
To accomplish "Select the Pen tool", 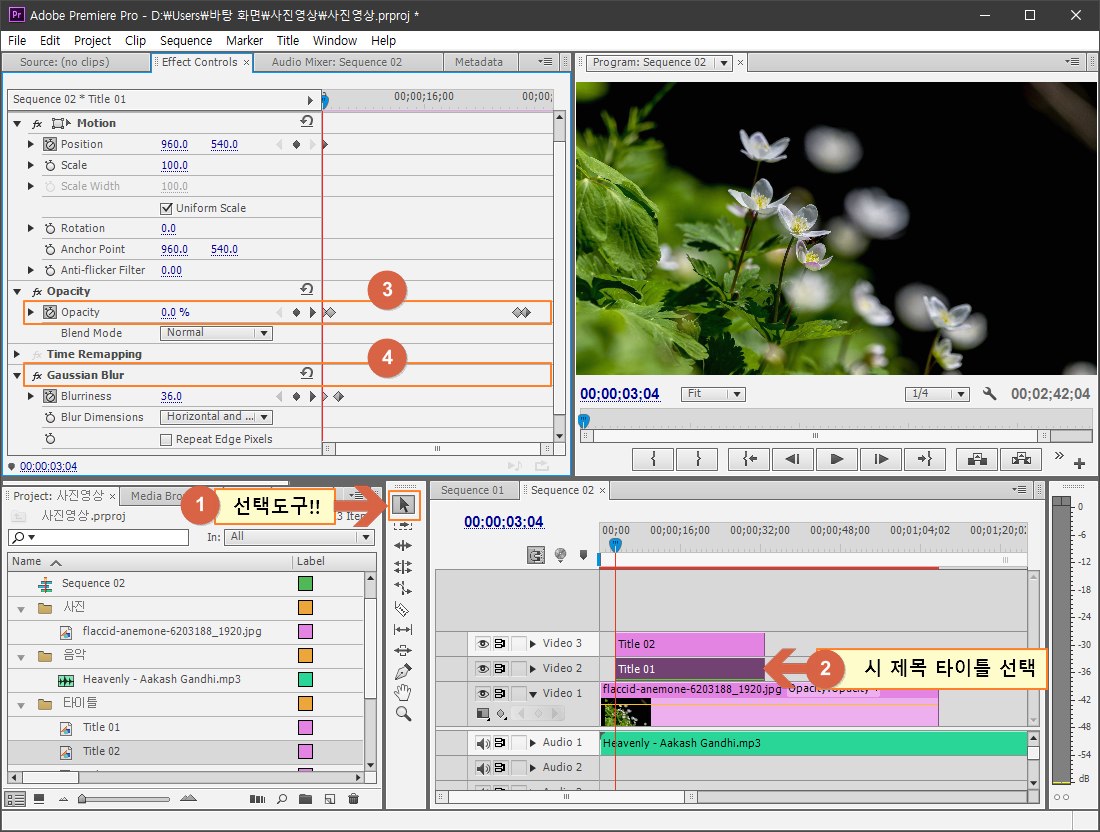I will (403, 672).
